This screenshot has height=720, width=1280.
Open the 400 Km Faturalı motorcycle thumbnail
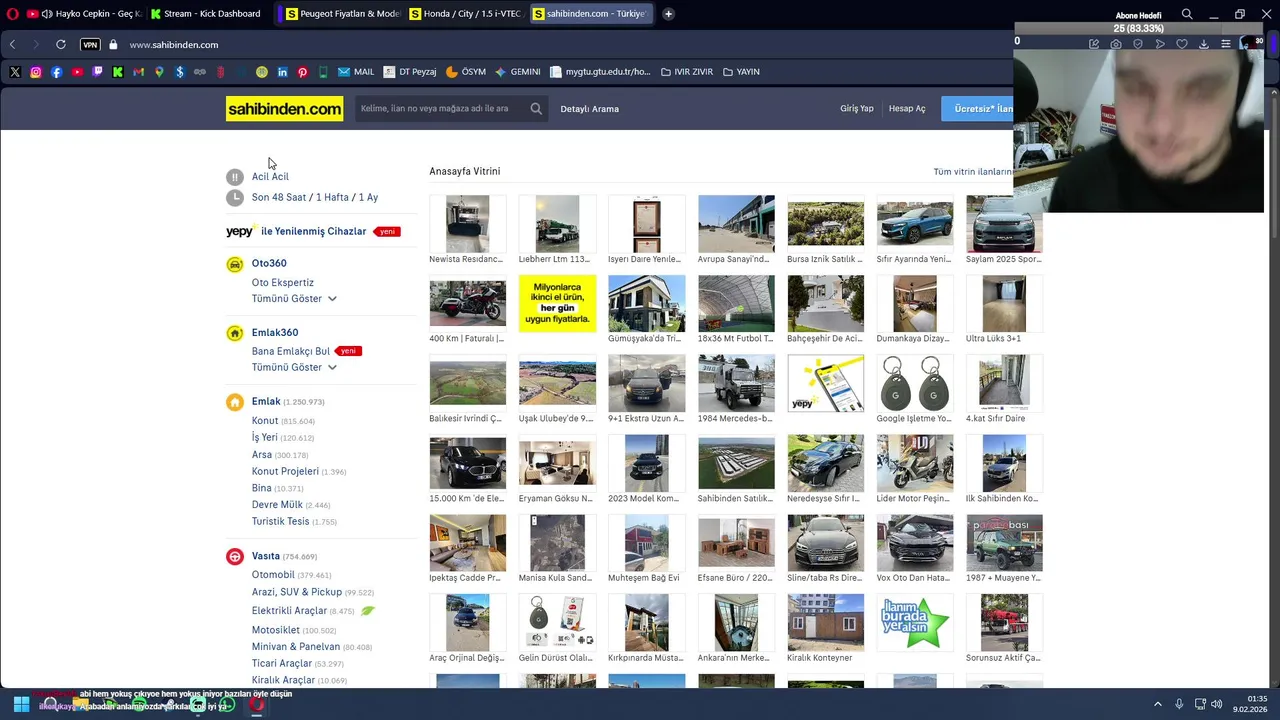467,304
